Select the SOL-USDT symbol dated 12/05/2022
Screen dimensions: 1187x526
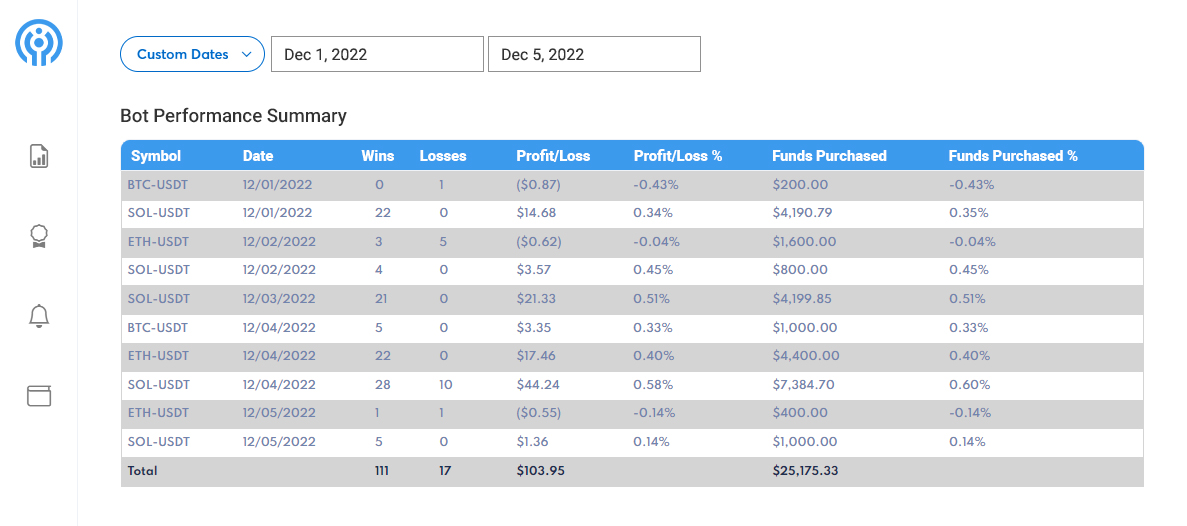tap(158, 442)
